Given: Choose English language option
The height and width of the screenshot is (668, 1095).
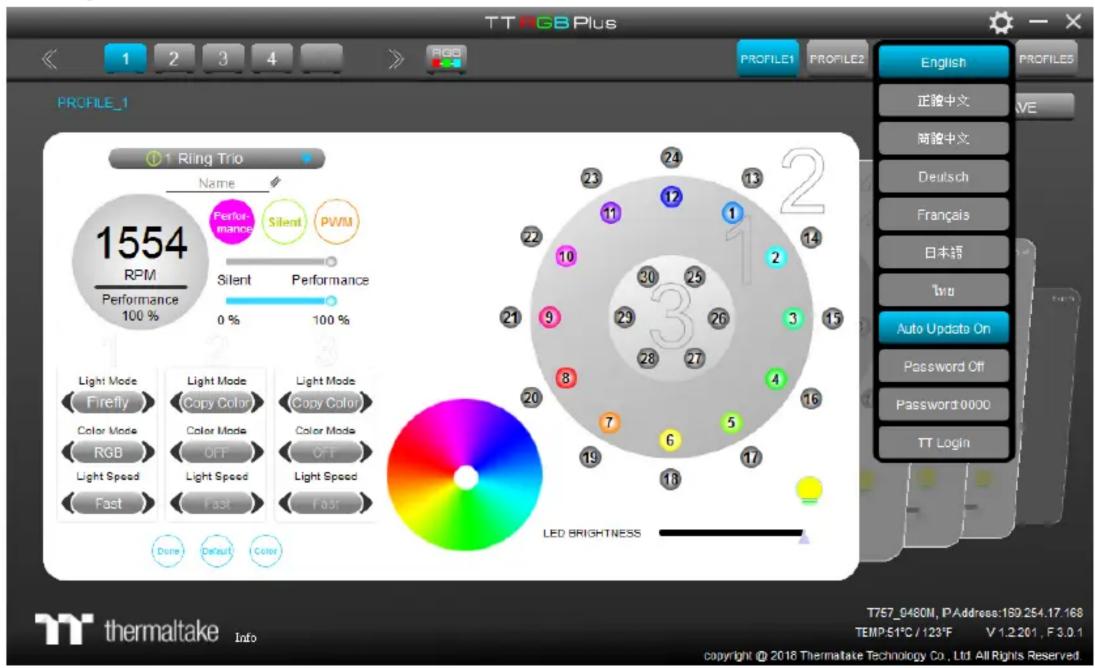Looking at the screenshot, I should click(943, 62).
